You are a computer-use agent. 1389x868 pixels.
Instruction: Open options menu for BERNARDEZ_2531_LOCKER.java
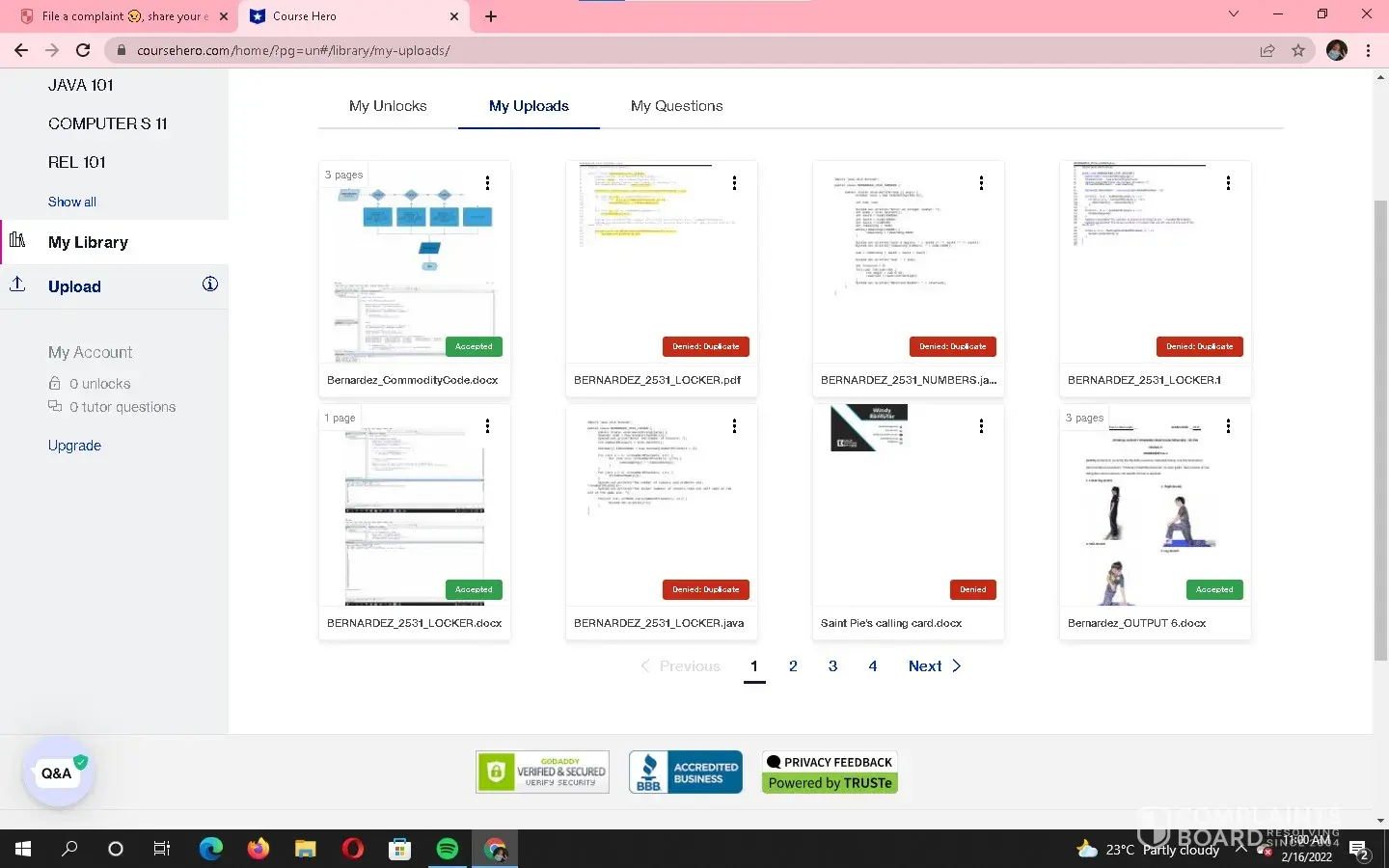(x=735, y=426)
